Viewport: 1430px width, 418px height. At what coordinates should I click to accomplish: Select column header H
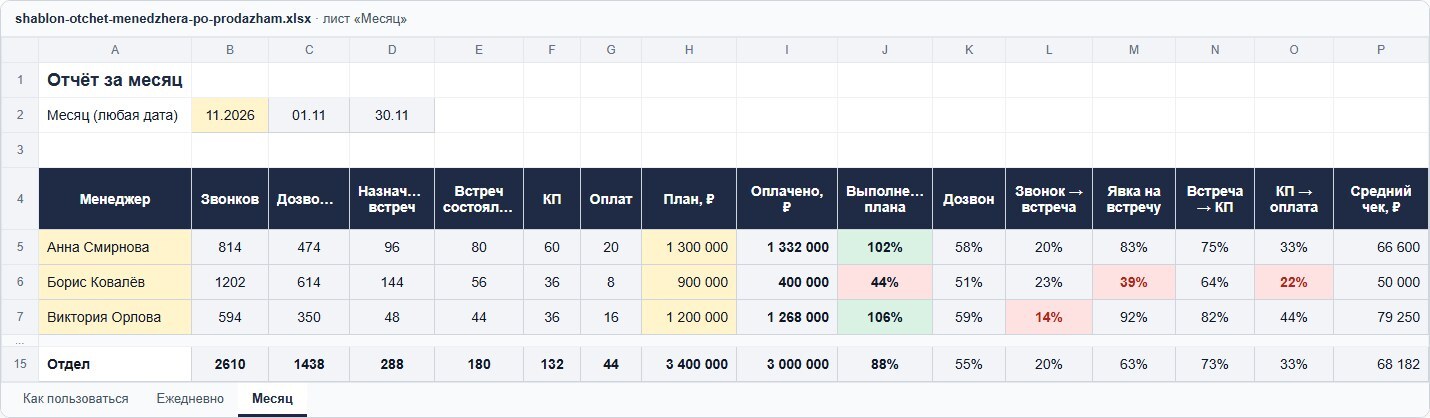pos(689,50)
